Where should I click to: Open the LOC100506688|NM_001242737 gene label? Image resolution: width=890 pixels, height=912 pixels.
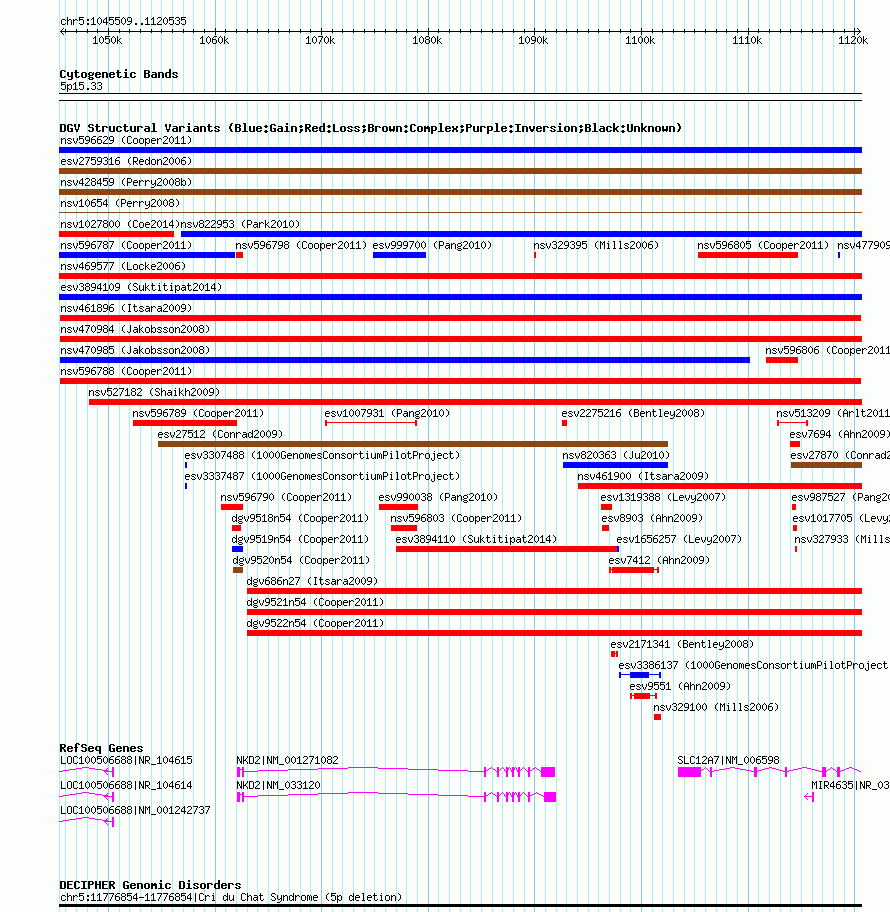click(x=135, y=810)
